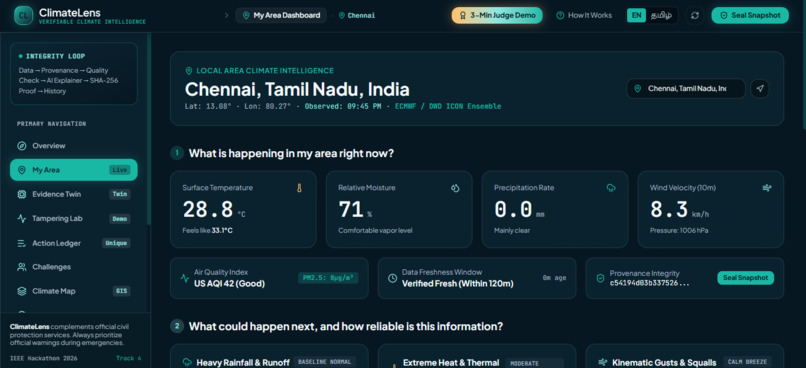Click the pin icon in location search
Image resolution: width=806 pixels, height=368 pixels.
coord(637,88)
